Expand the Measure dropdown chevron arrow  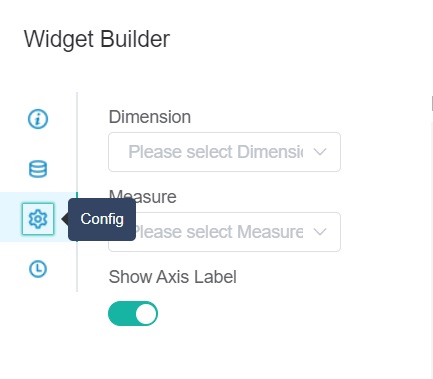click(320, 232)
